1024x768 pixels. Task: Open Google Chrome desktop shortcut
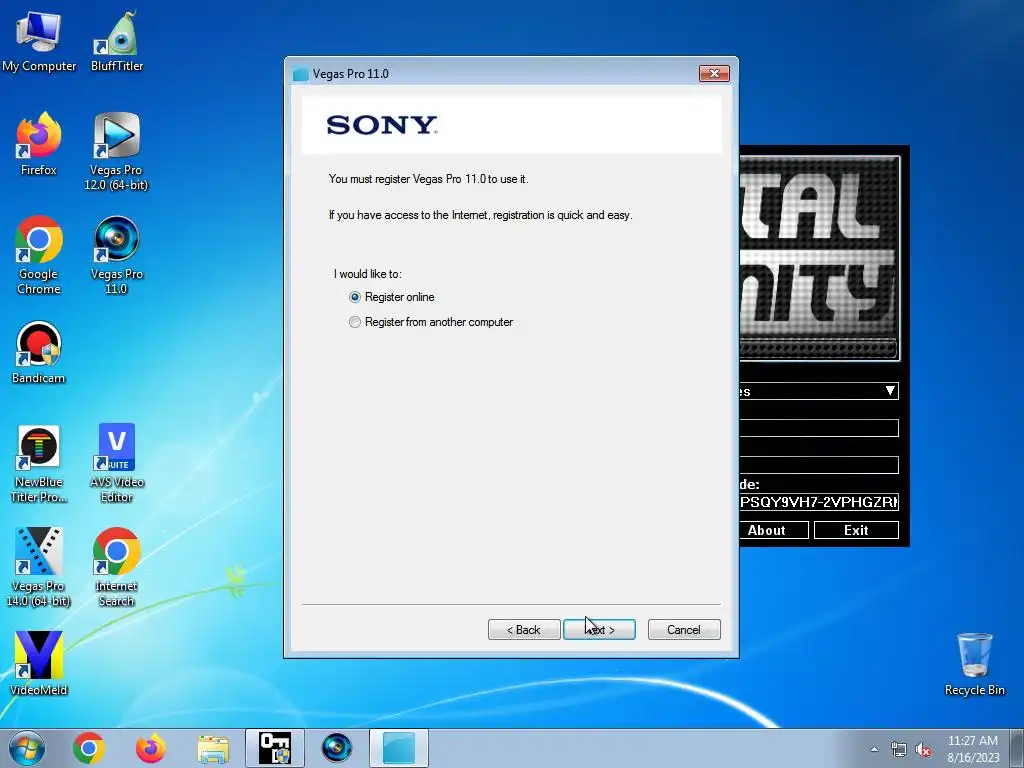39,255
